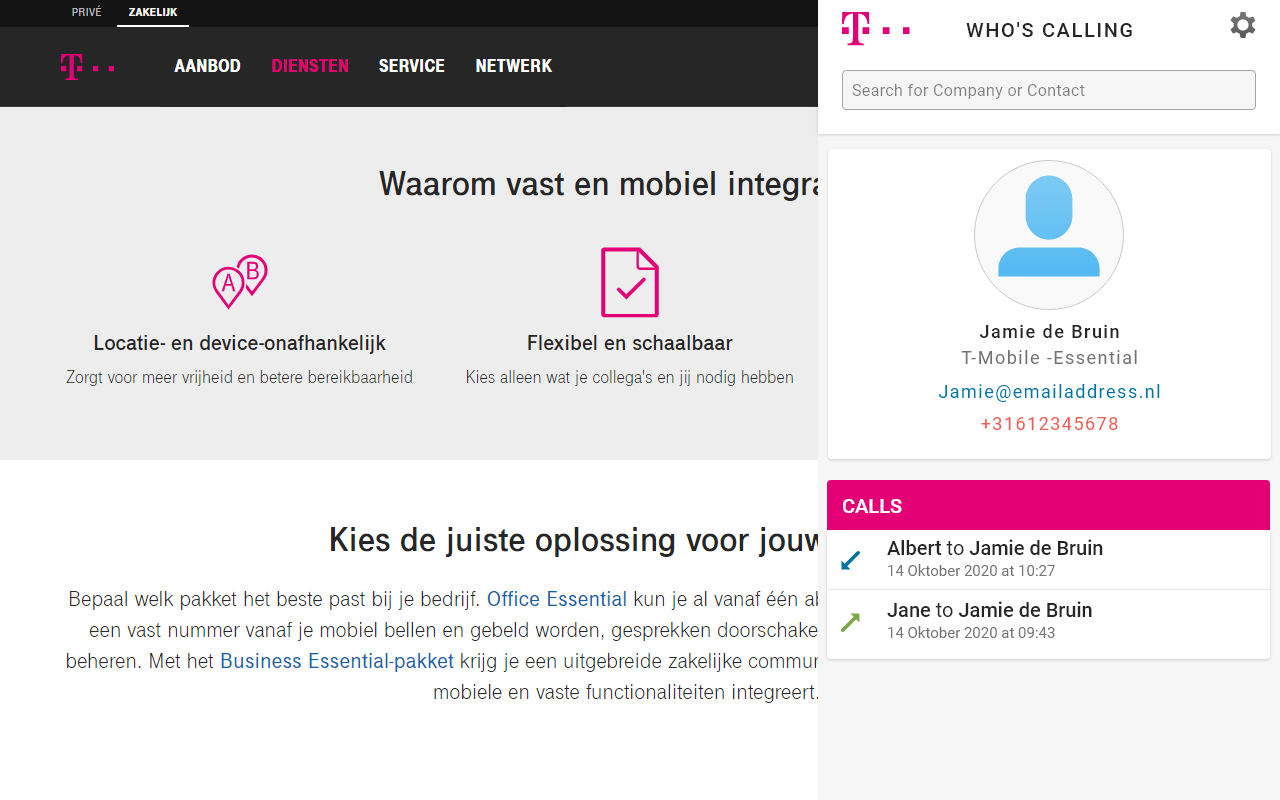Image resolution: width=1280 pixels, height=800 pixels.
Task: Open the Netwerk menu
Action: 514,66
